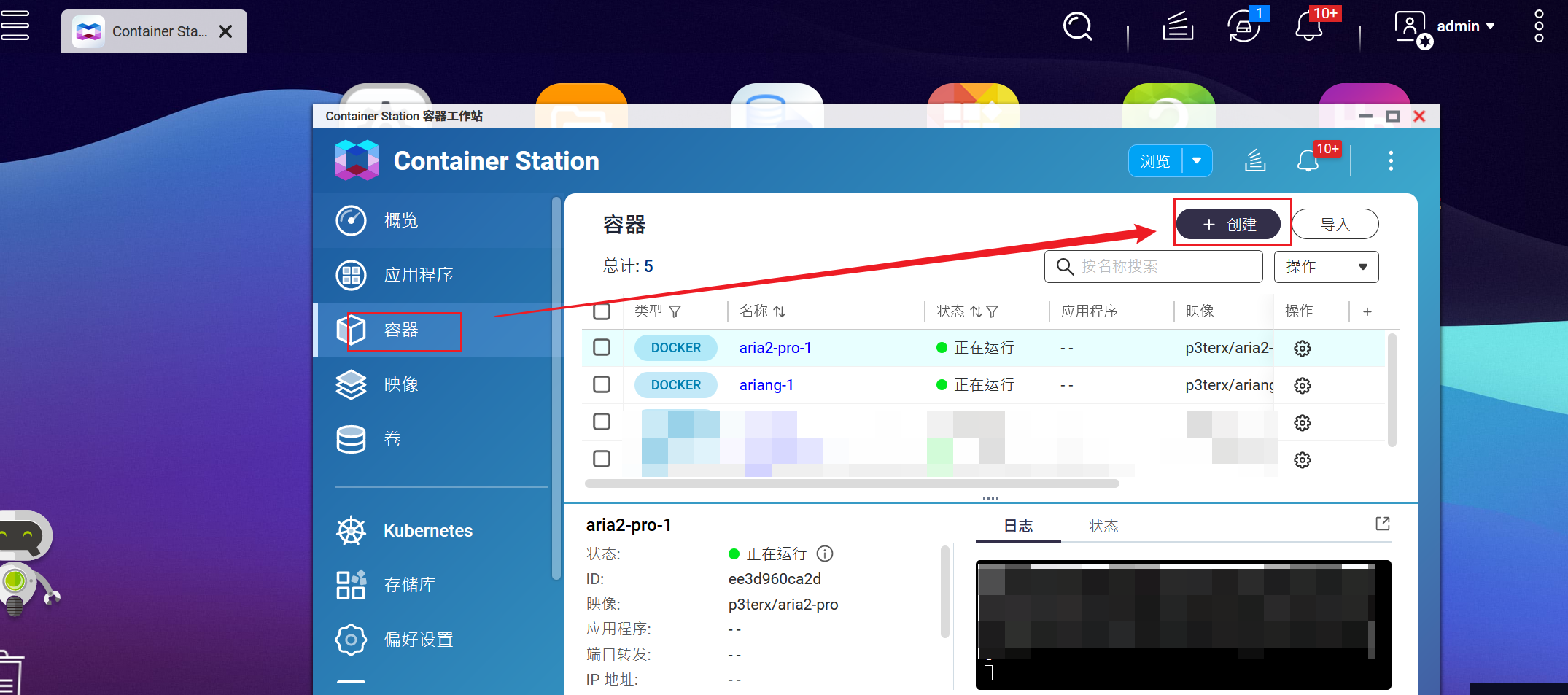Open the 操作 actions dropdown
1568x695 pixels.
coord(1327,266)
